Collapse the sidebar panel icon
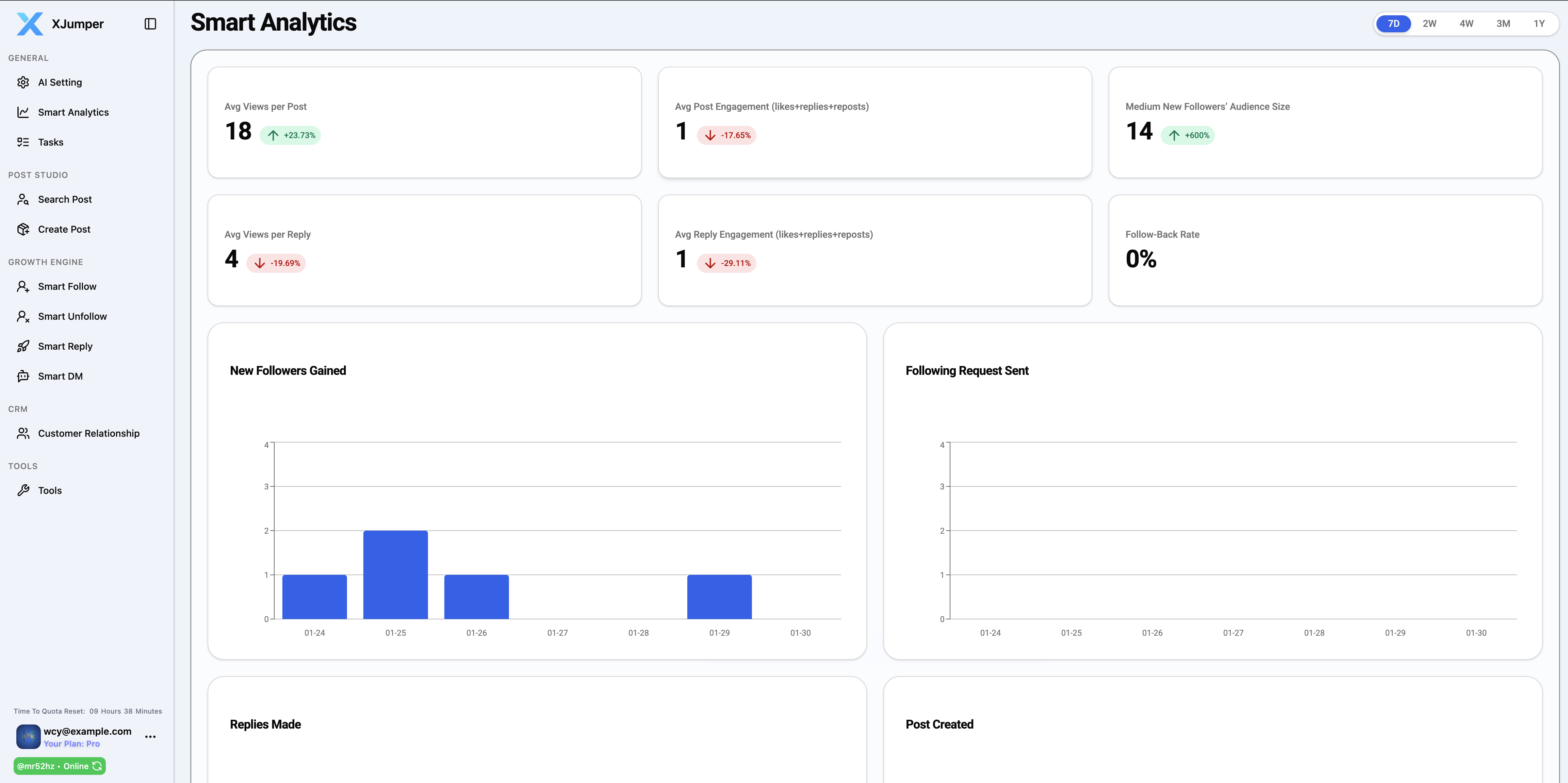The image size is (1568, 783). coord(150,24)
